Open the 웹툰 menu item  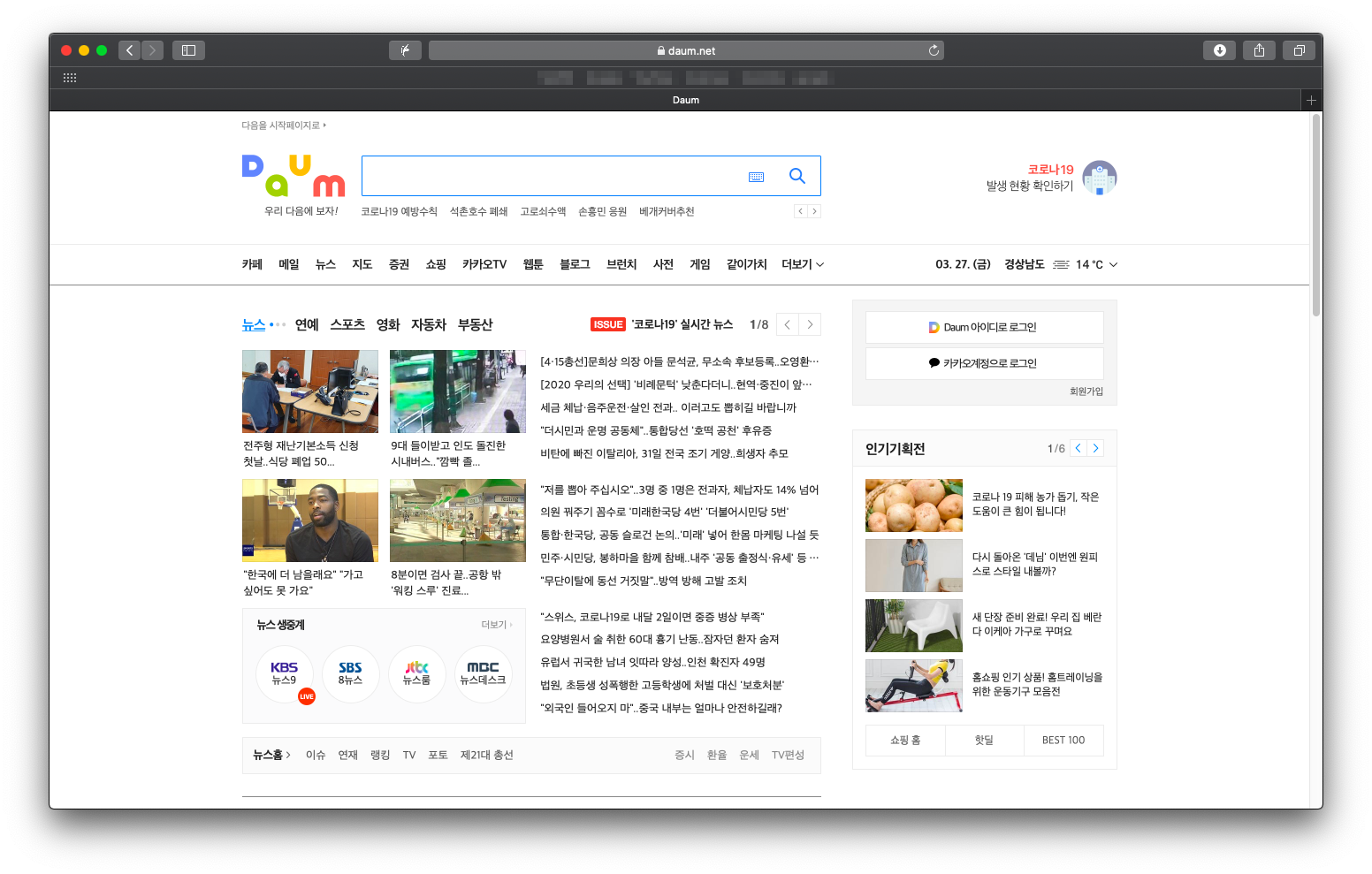click(533, 264)
